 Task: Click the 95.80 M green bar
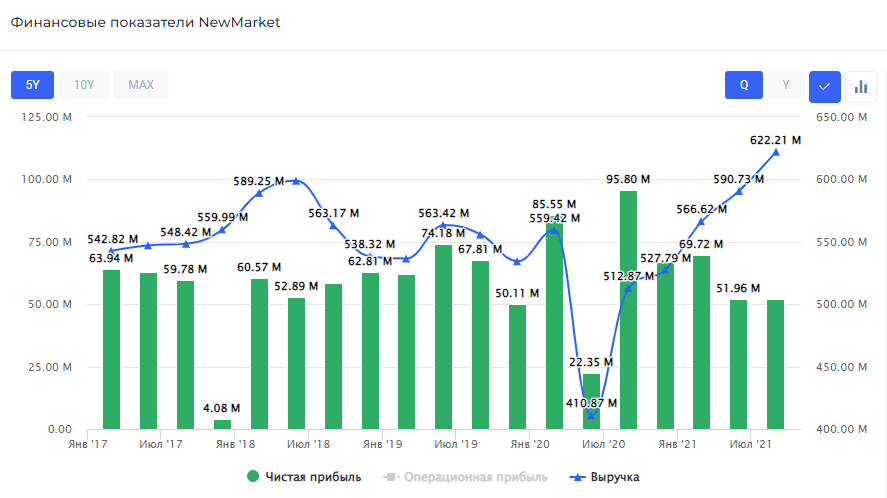point(629,310)
